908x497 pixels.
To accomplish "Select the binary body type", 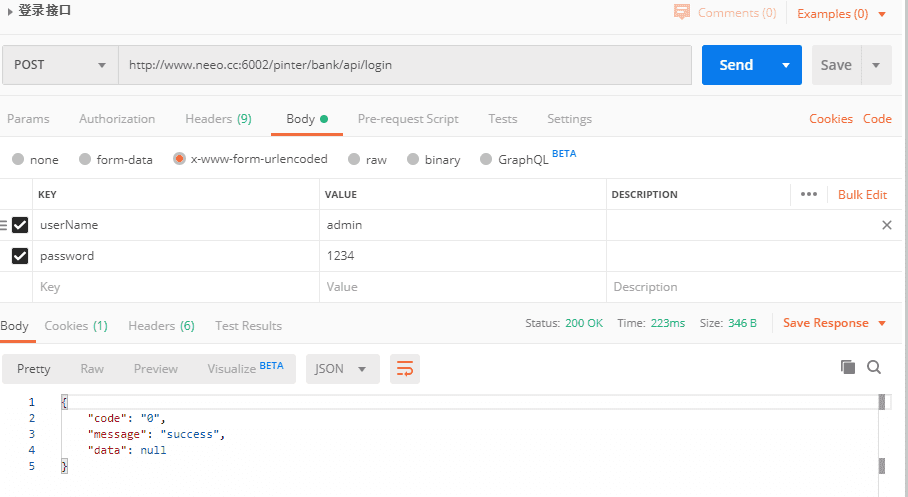I will click(x=413, y=159).
